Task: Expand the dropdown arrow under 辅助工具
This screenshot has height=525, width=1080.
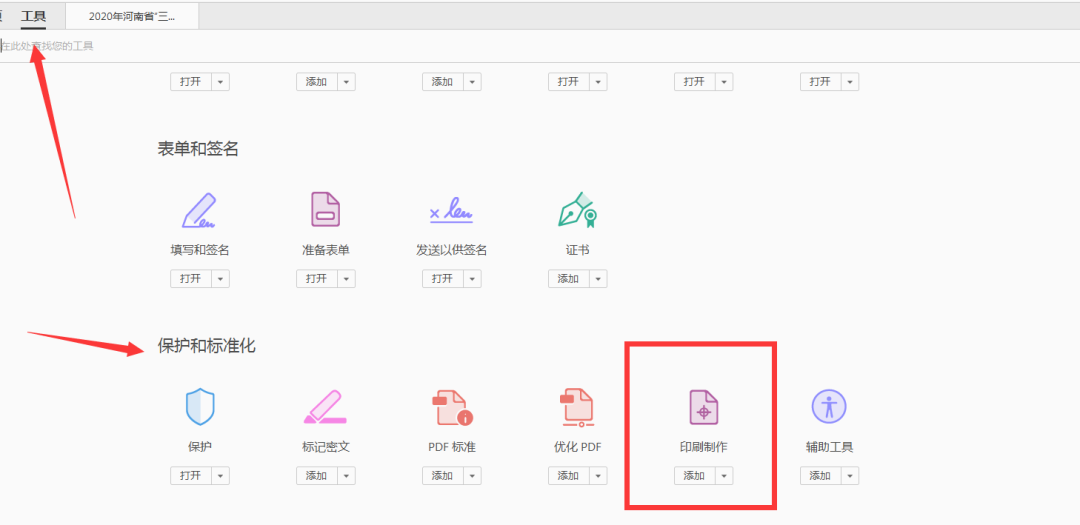Action: coord(850,476)
